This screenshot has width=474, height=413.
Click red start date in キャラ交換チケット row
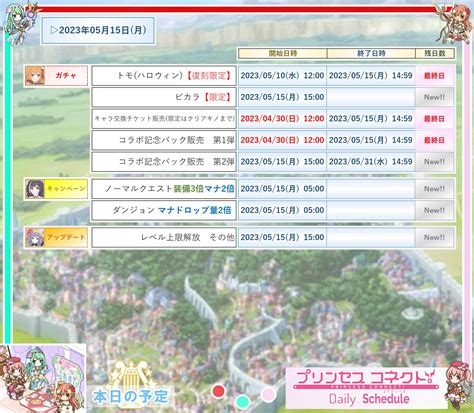(x=282, y=119)
